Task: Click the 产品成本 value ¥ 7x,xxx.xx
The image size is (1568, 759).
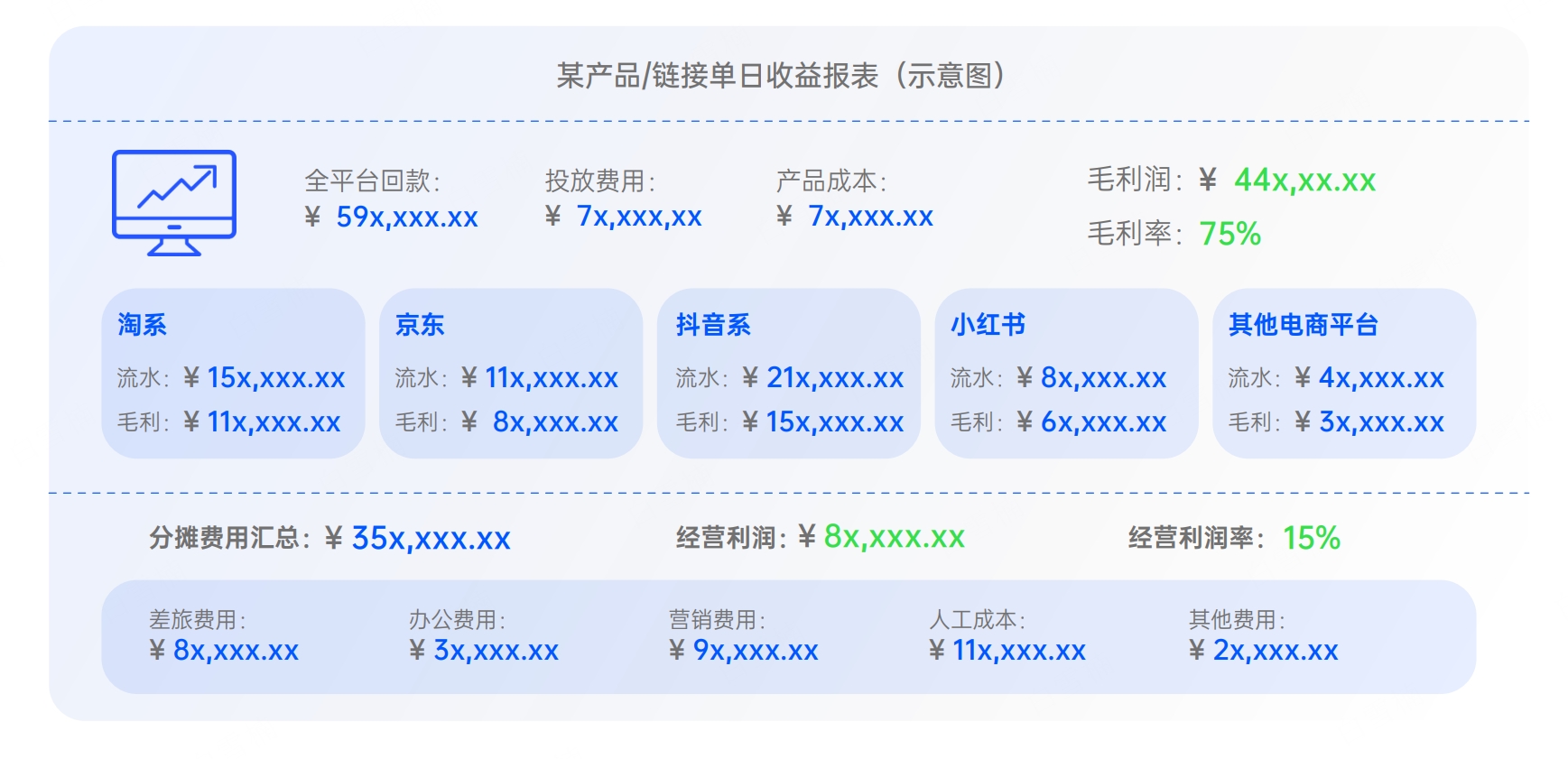Action: click(x=854, y=217)
